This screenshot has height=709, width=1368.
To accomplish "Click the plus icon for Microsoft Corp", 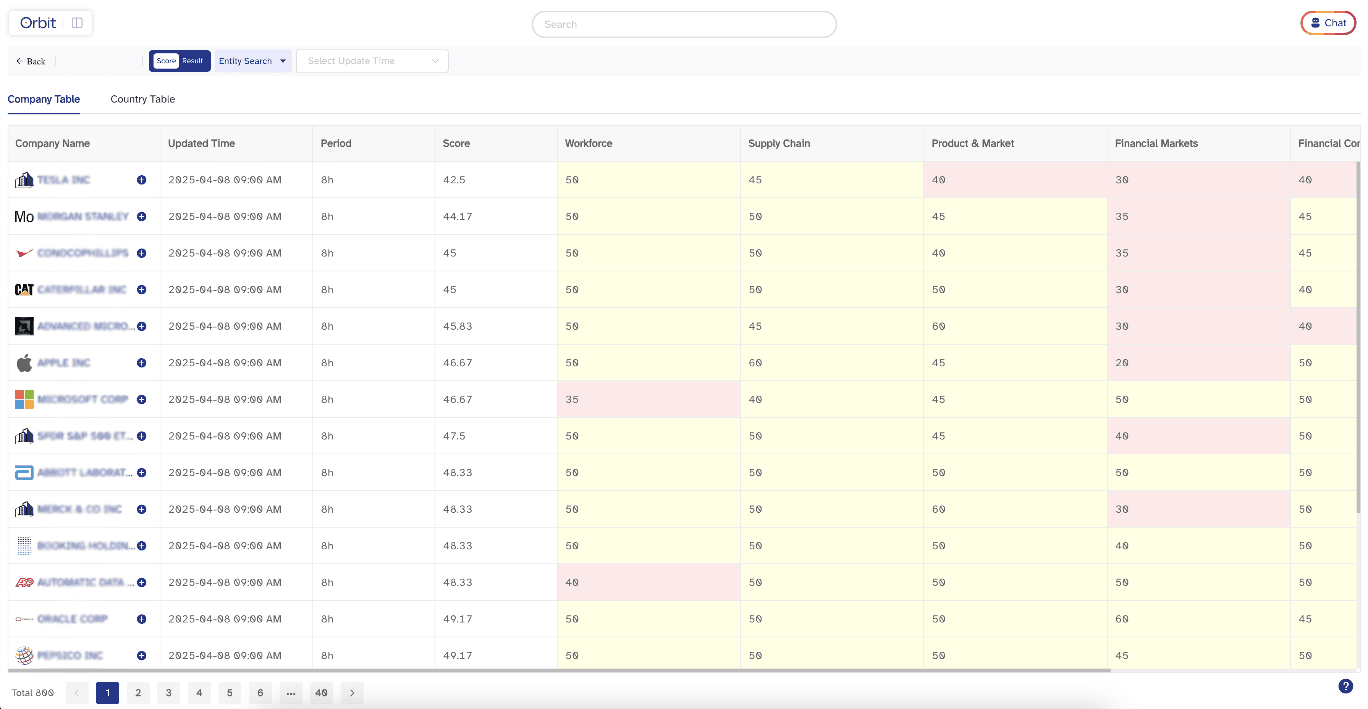I will pos(142,399).
